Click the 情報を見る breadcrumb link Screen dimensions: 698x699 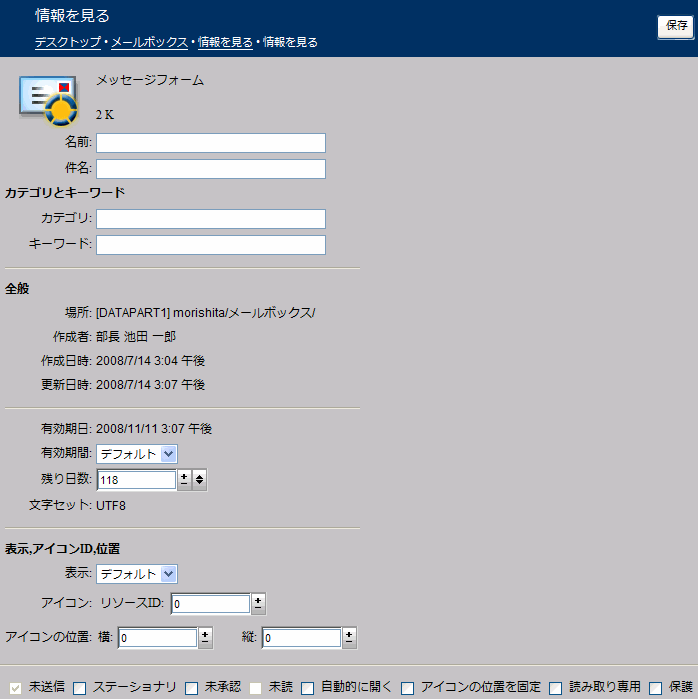225,43
